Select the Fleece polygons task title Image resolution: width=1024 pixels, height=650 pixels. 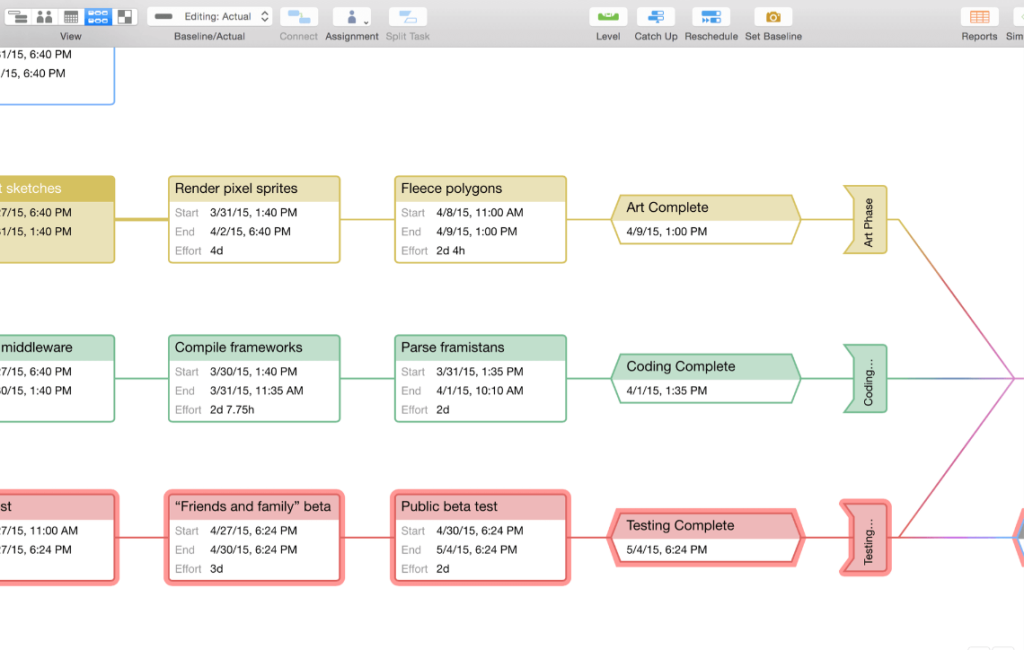coord(451,188)
